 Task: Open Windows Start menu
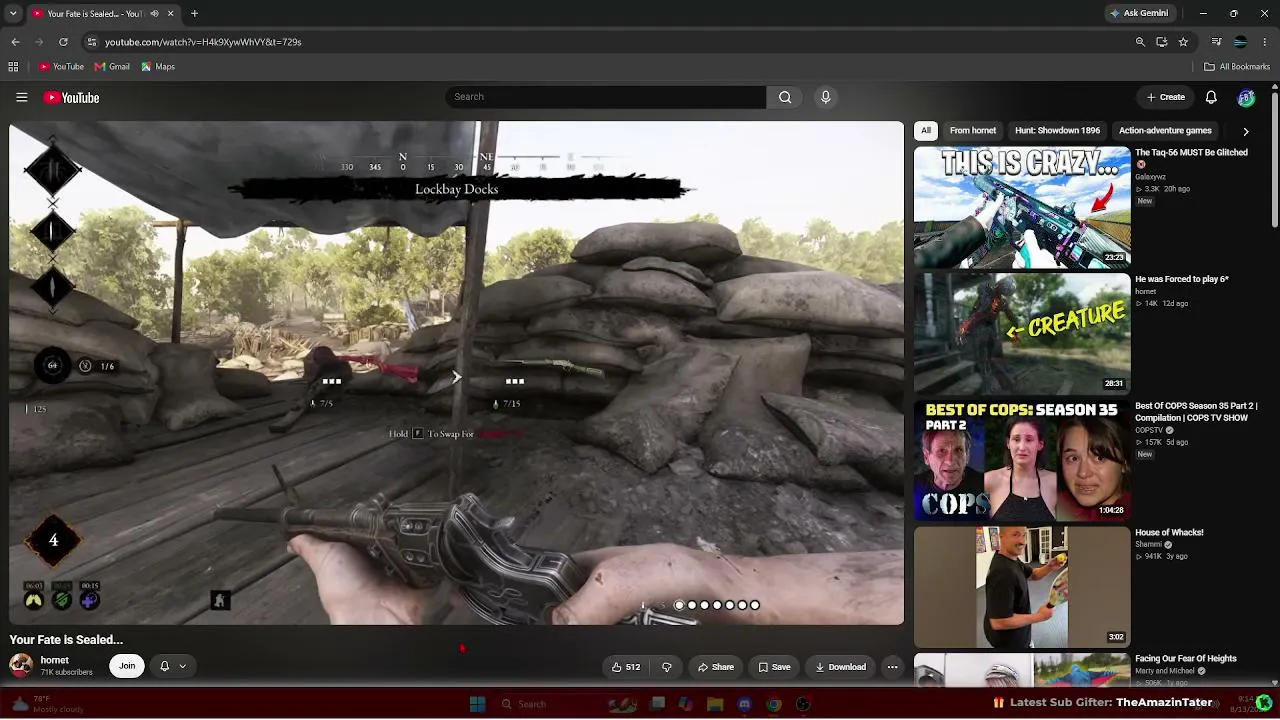coord(477,704)
